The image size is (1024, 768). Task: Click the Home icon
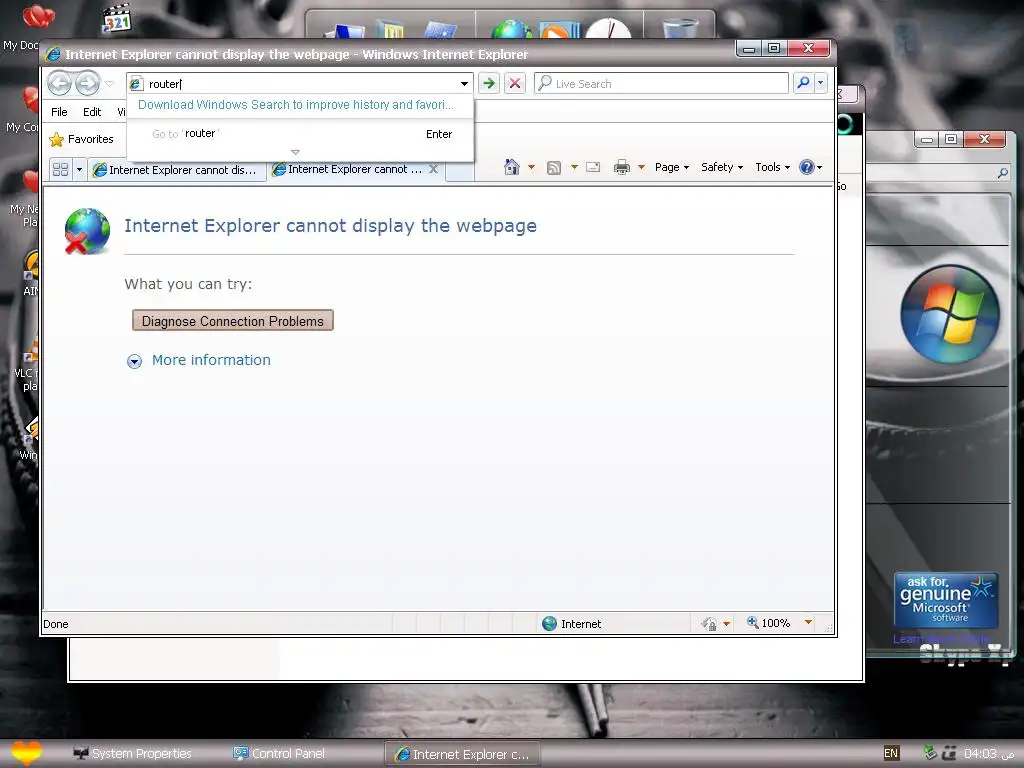point(512,167)
